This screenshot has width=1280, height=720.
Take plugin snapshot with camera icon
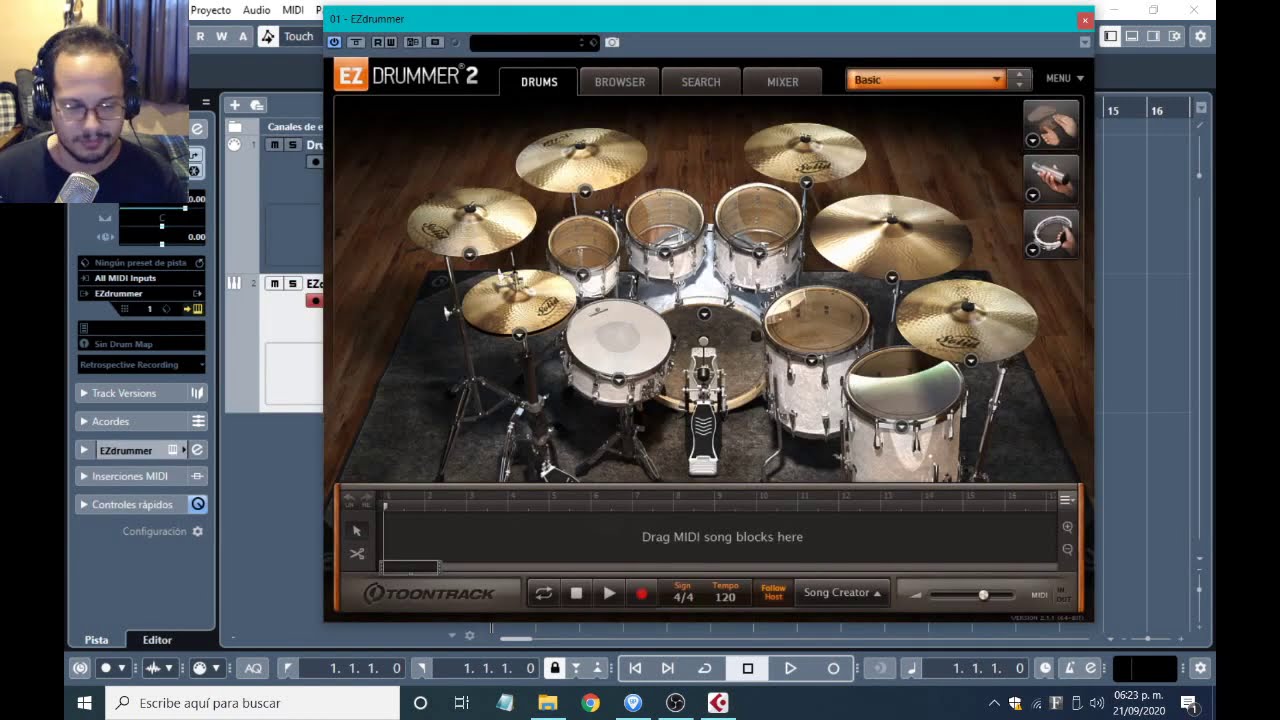point(612,42)
